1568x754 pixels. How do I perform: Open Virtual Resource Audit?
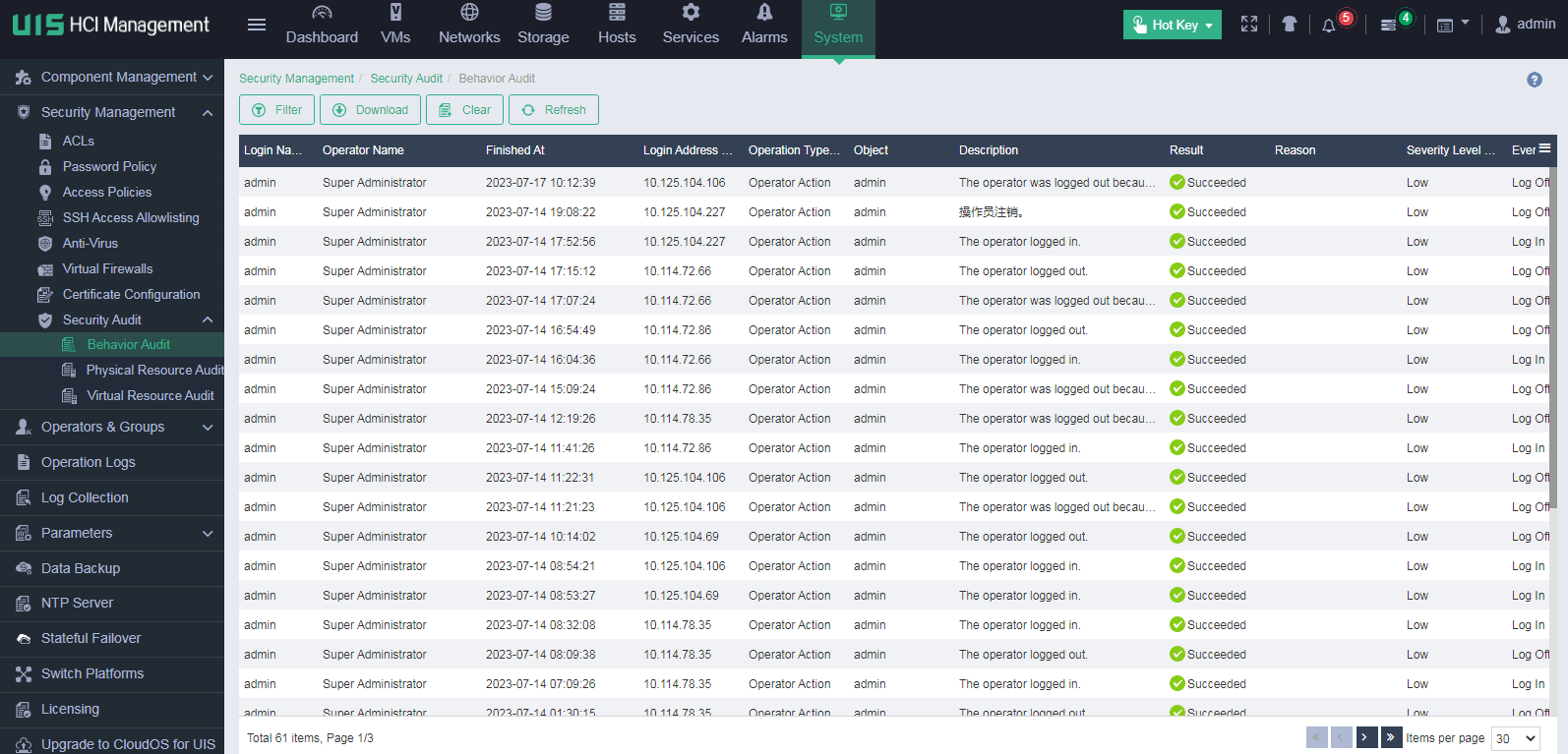[x=150, y=395]
